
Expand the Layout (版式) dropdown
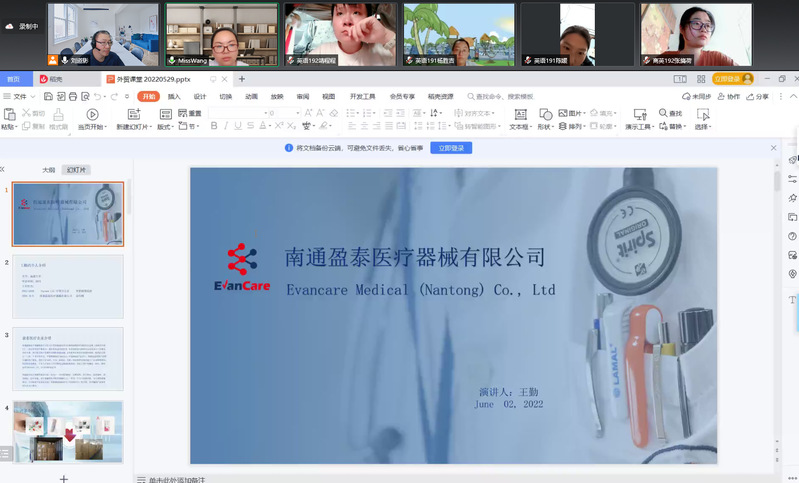click(x=164, y=127)
